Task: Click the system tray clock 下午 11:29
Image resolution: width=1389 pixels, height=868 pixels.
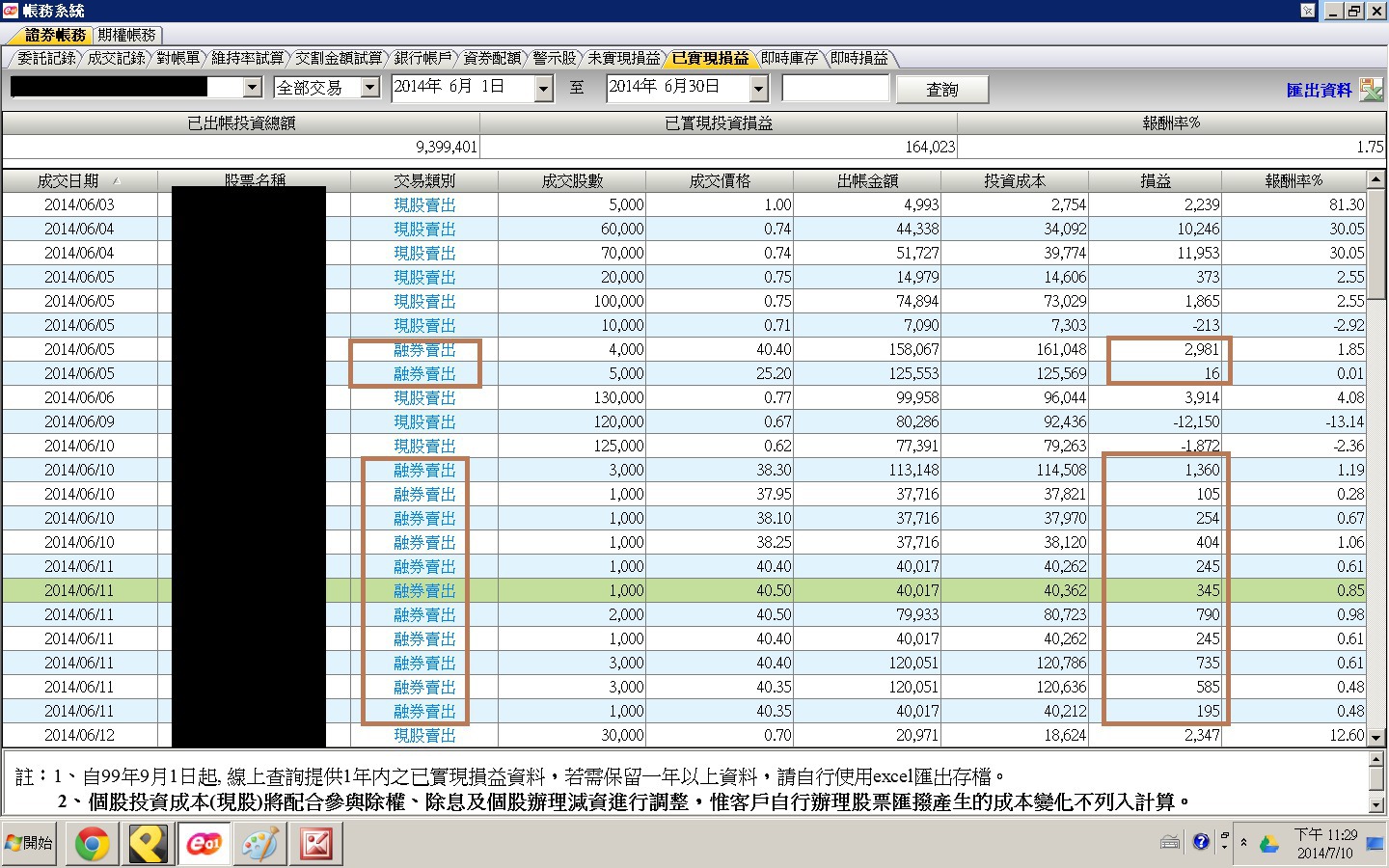Action: [1325, 834]
